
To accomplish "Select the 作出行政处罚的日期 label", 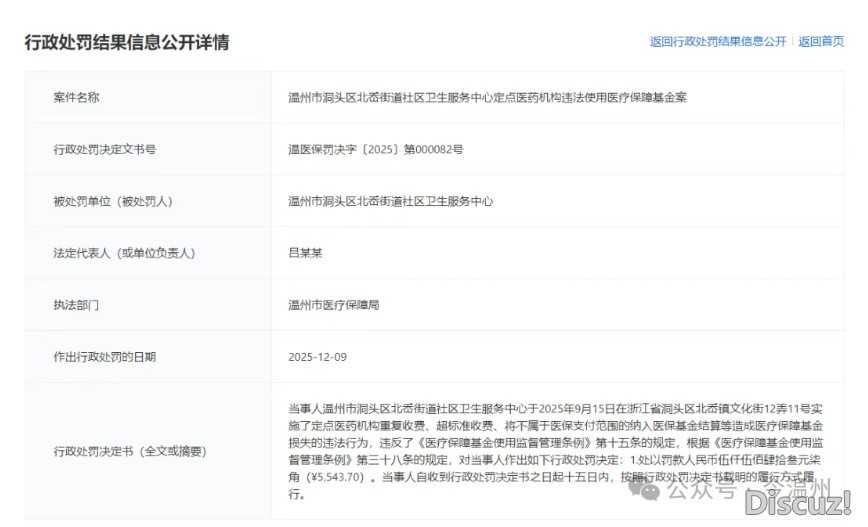I will (x=104, y=356).
